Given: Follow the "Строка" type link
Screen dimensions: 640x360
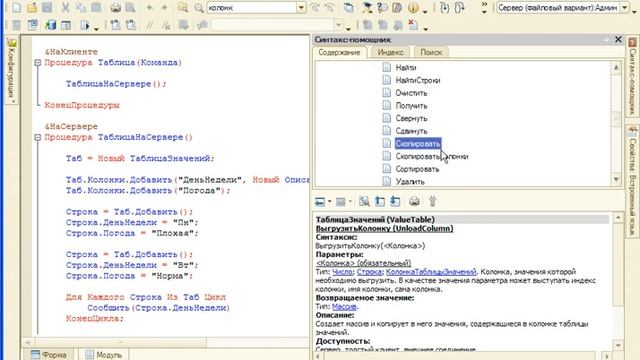Looking at the screenshot, I should (369, 272).
